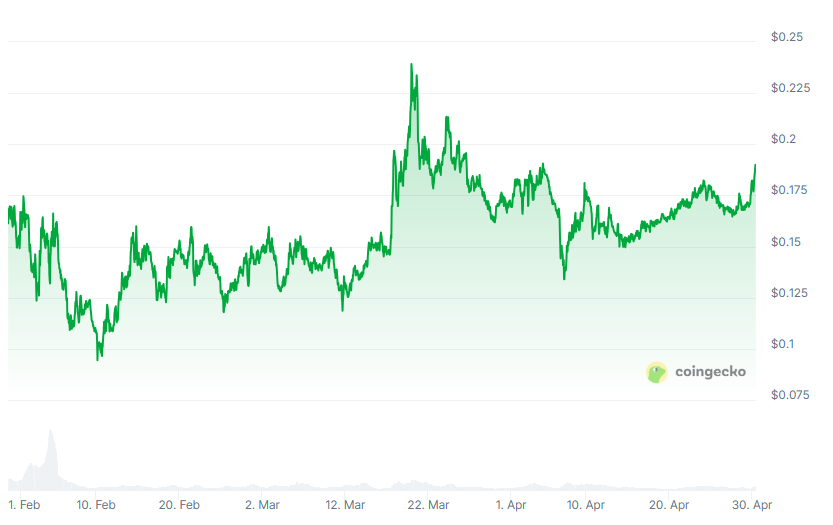Click the lowest price dip near 10. Feb

pyautogui.click(x=97, y=358)
